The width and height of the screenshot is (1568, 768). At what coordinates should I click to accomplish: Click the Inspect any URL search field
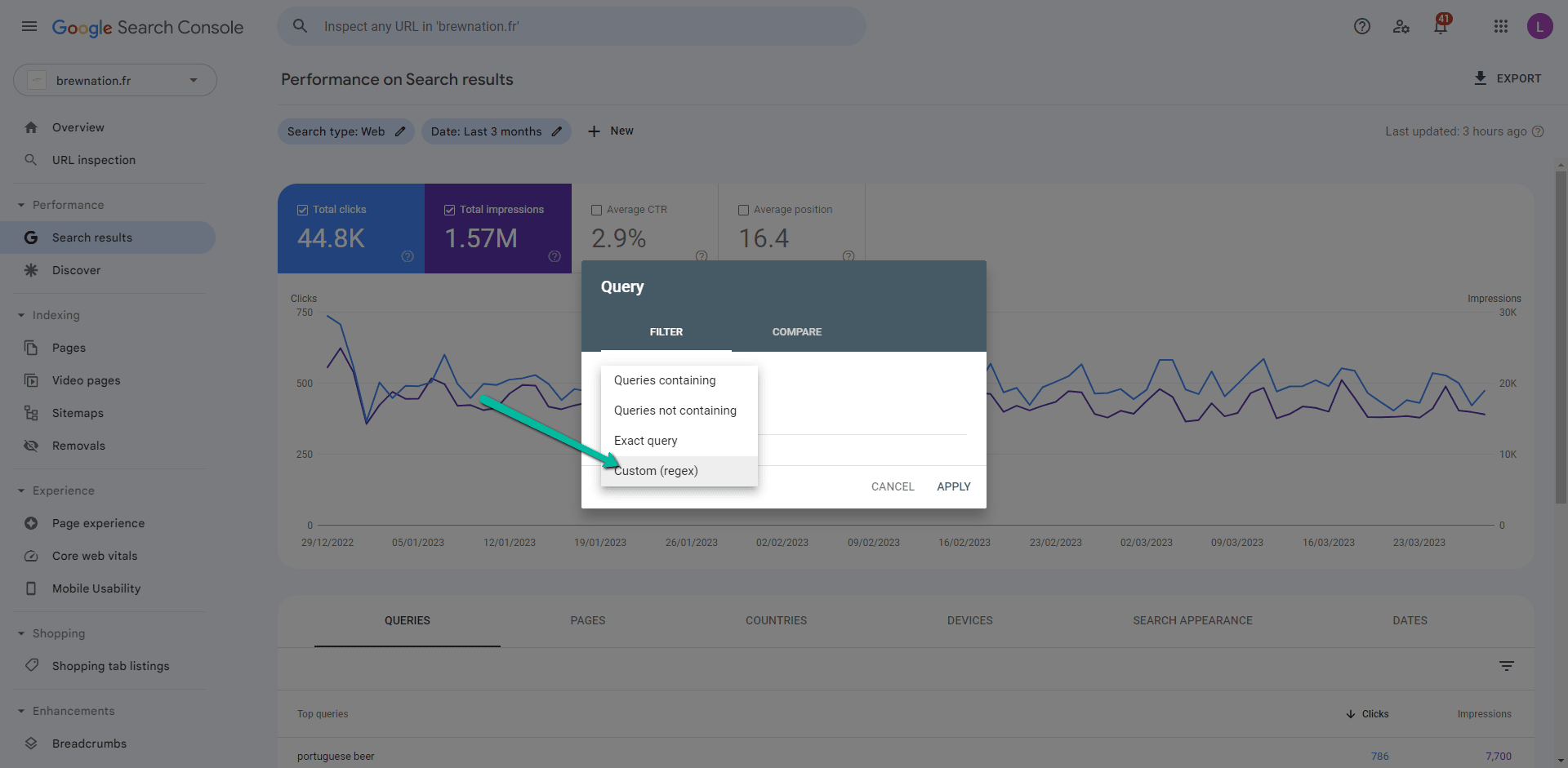(x=572, y=26)
